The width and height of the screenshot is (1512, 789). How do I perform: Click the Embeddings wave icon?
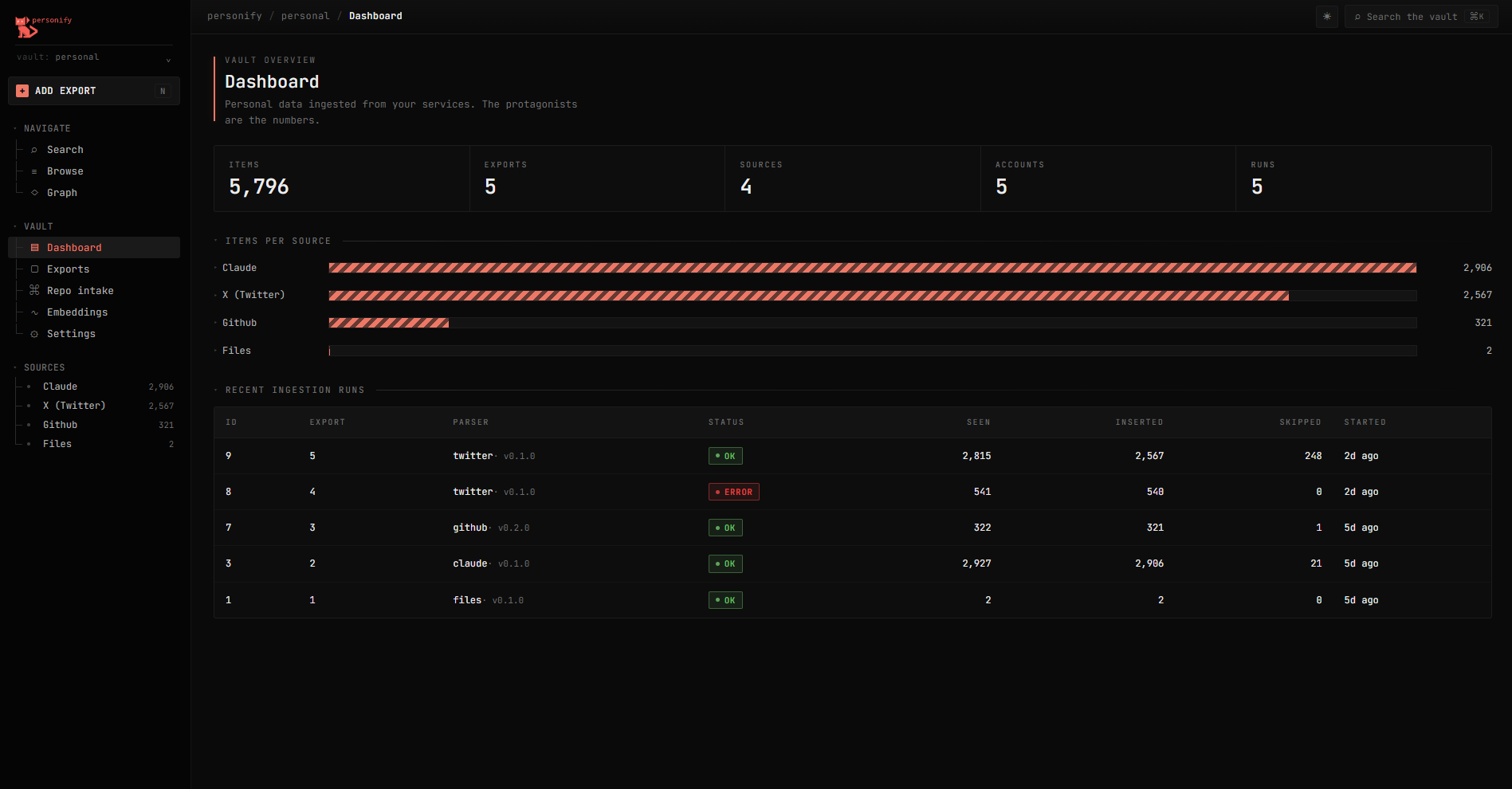(x=34, y=312)
